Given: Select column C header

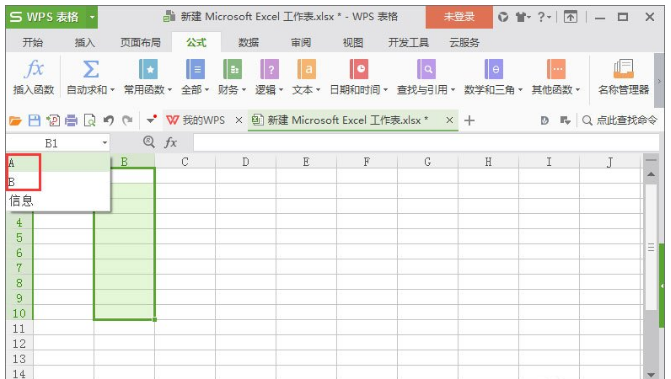Looking at the screenshot, I should [185, 162].
